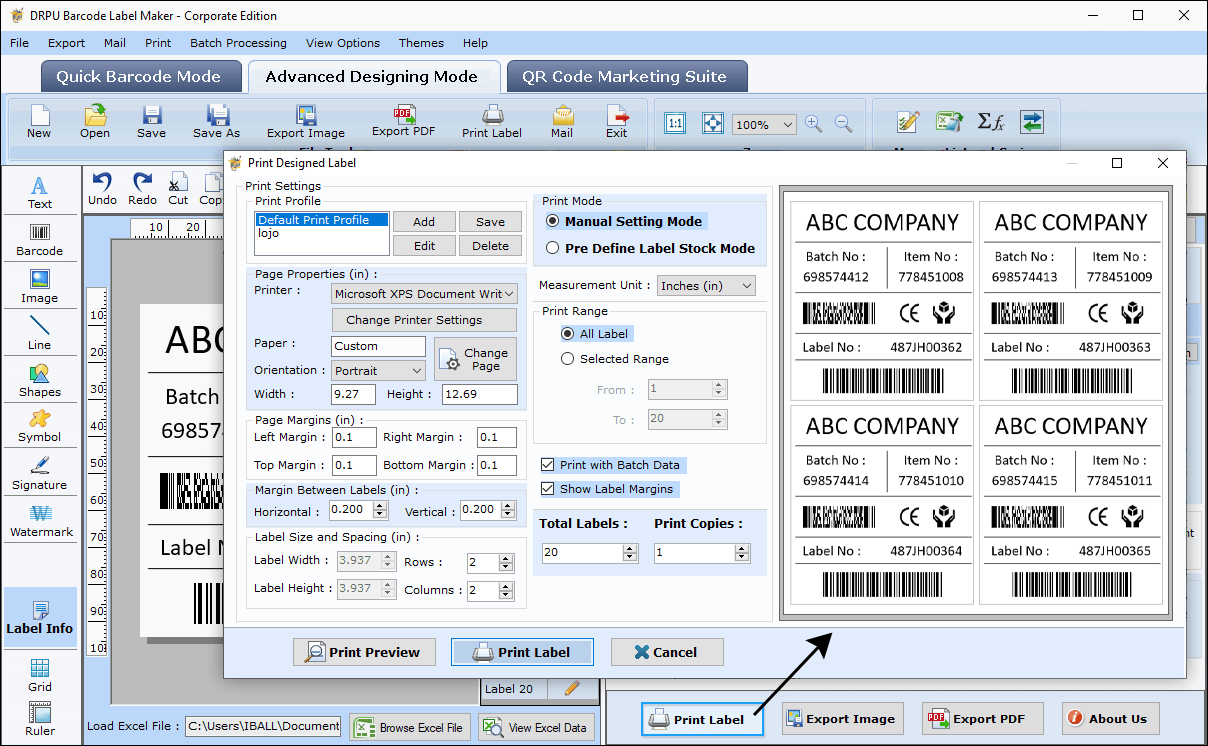Click the zoom out magnifier icon
Viewport: 1208px width, 746px height.
tap(844, 123)
